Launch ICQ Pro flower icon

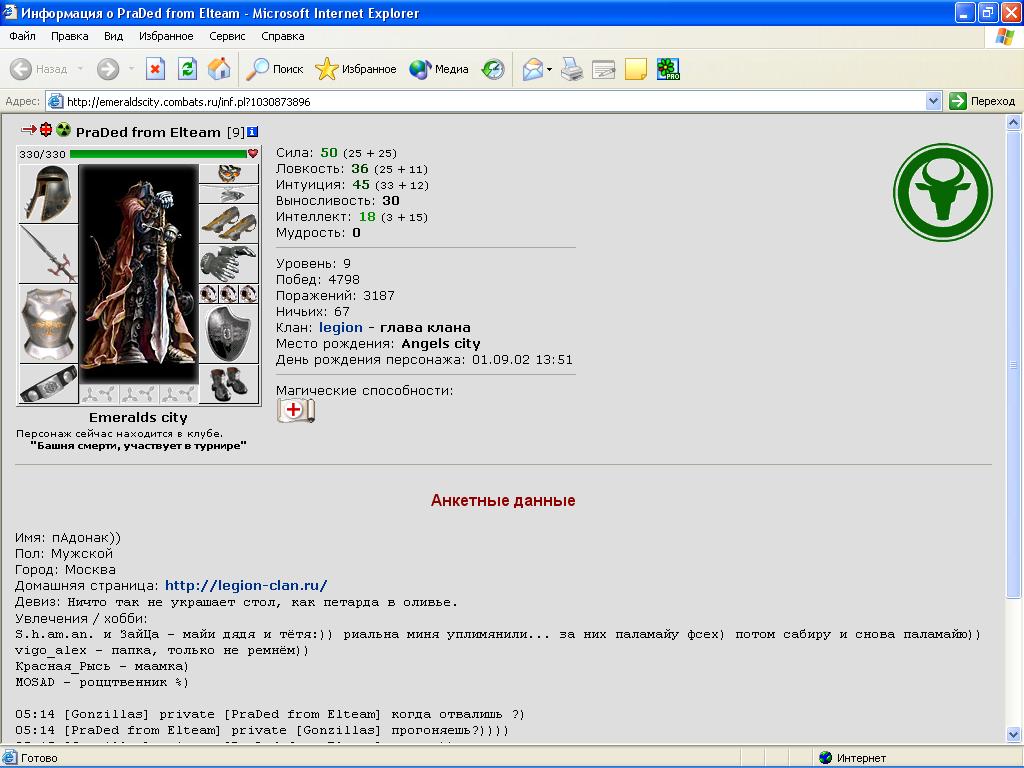[668, 69]
